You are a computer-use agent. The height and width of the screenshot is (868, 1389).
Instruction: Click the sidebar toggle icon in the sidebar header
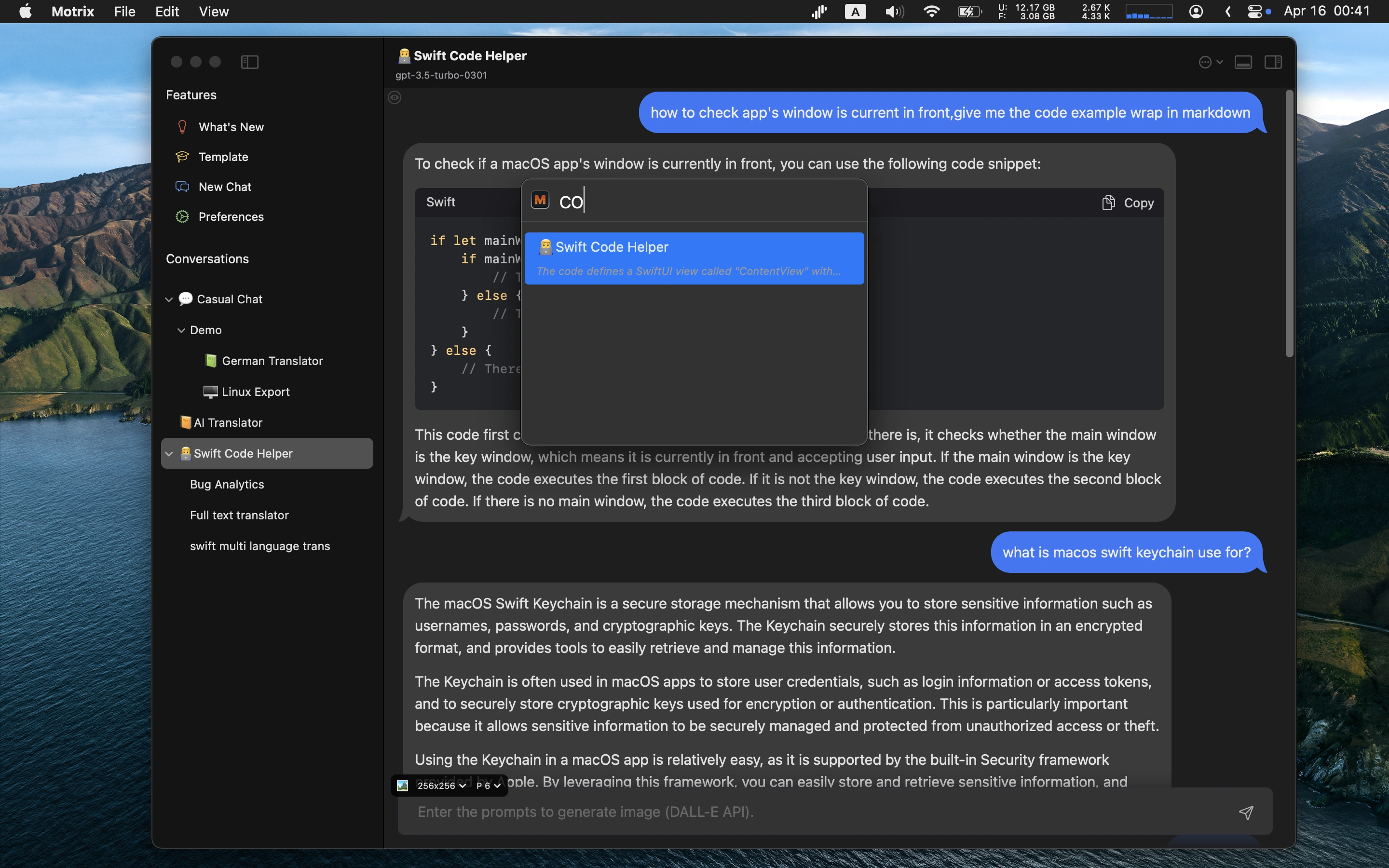[250, 62]
